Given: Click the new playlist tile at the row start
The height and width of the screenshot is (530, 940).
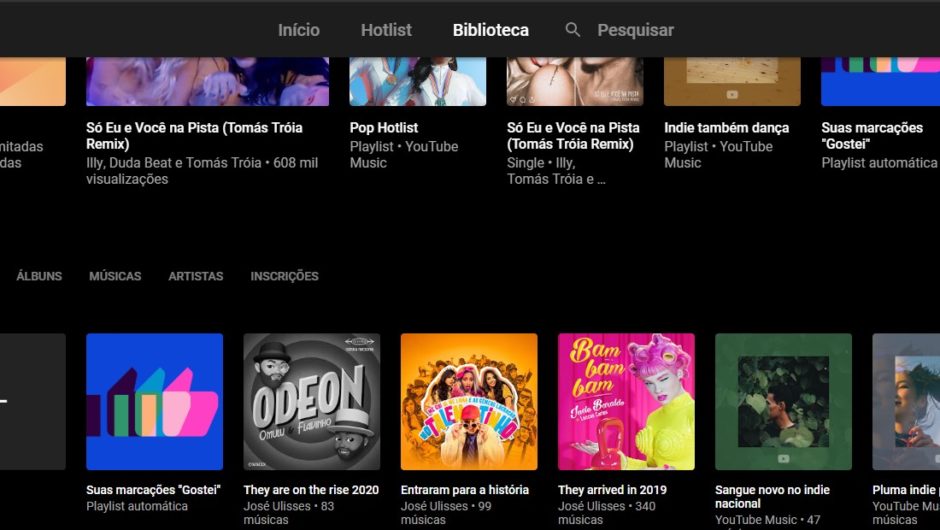Looking at the screenshot, I should pos(32,402).
